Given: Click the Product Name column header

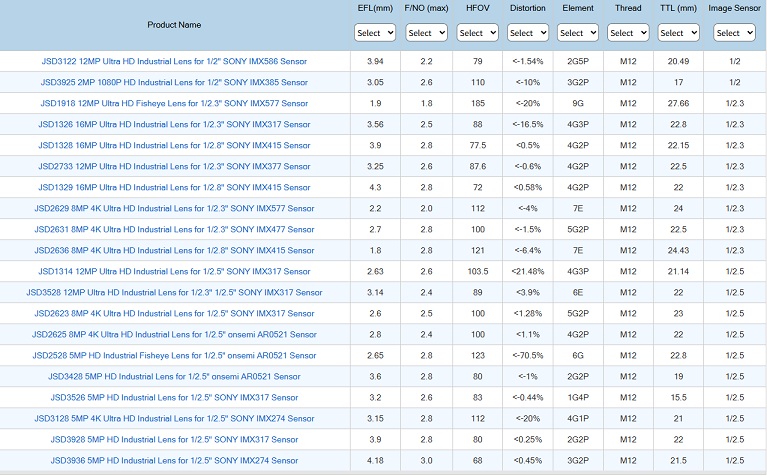Looking at the screenshot, I should click(174, 25).
